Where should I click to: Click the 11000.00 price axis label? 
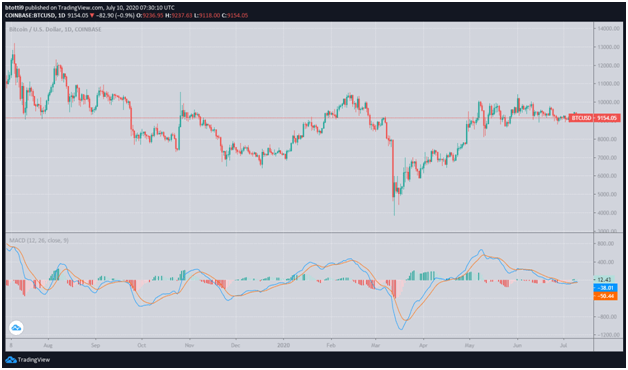click(x=607, y=84)
